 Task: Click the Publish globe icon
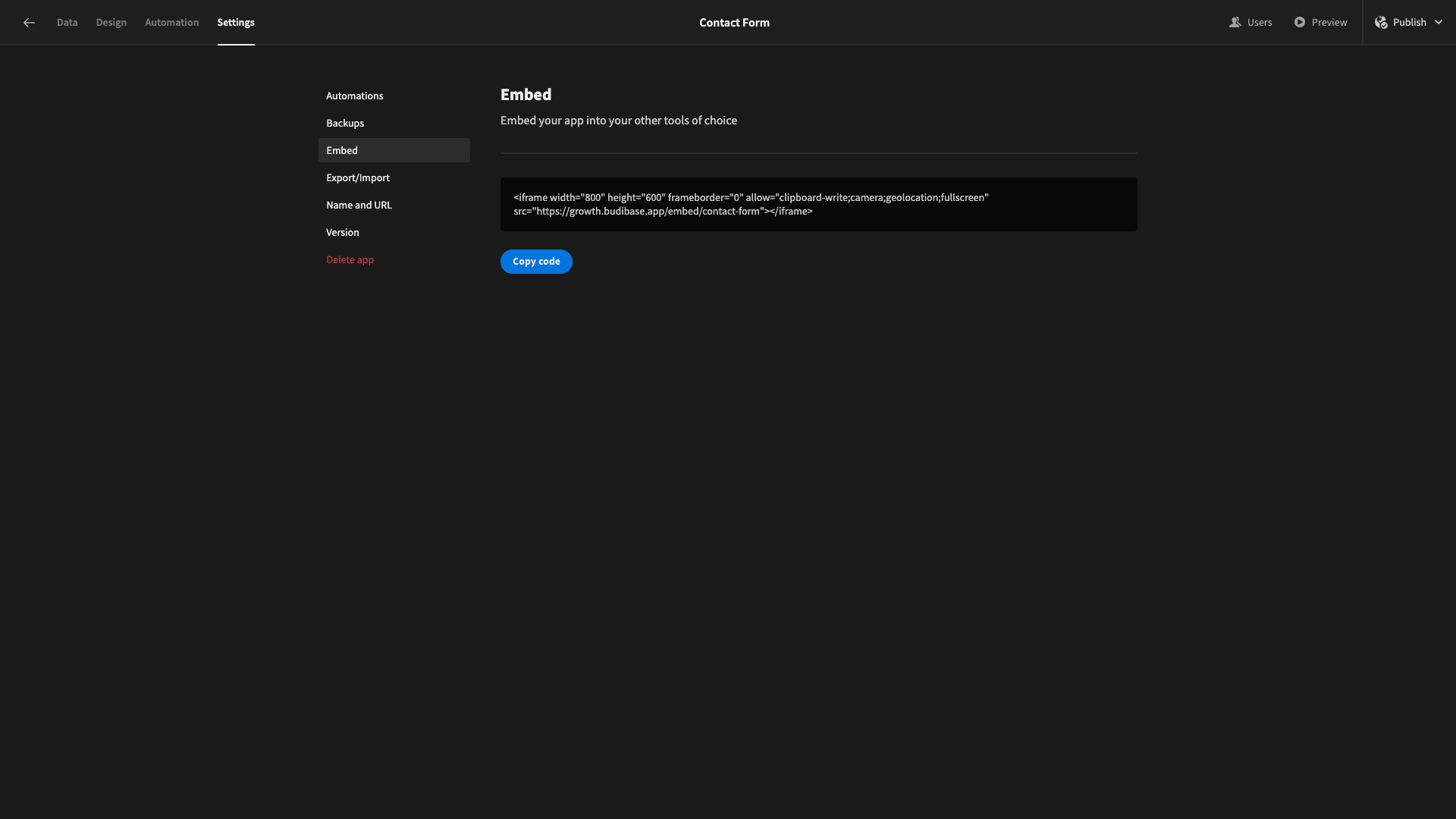(1381, 23)
